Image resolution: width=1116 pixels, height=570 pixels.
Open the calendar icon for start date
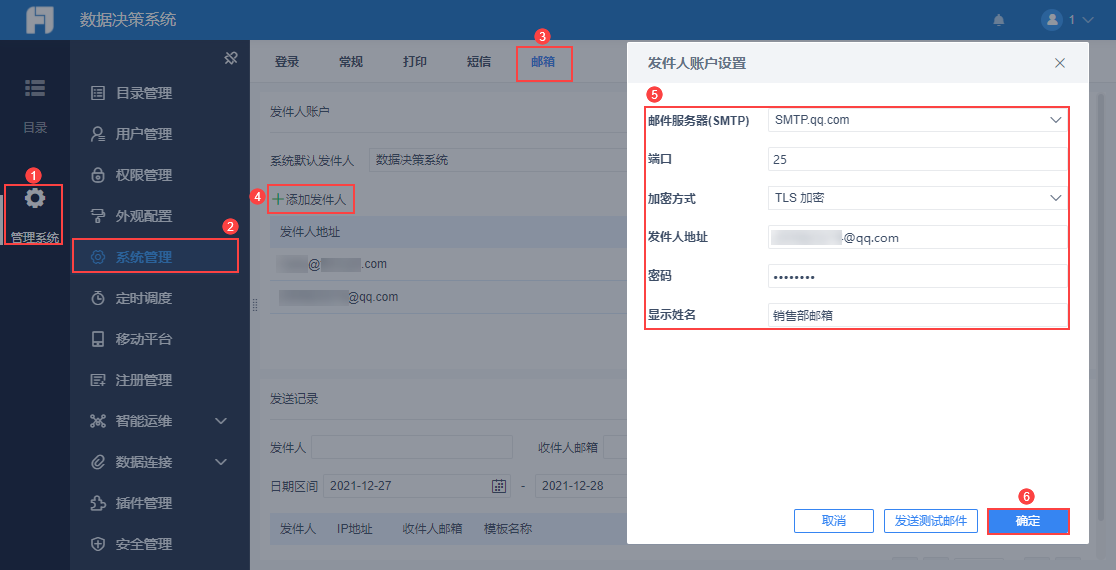500,486
